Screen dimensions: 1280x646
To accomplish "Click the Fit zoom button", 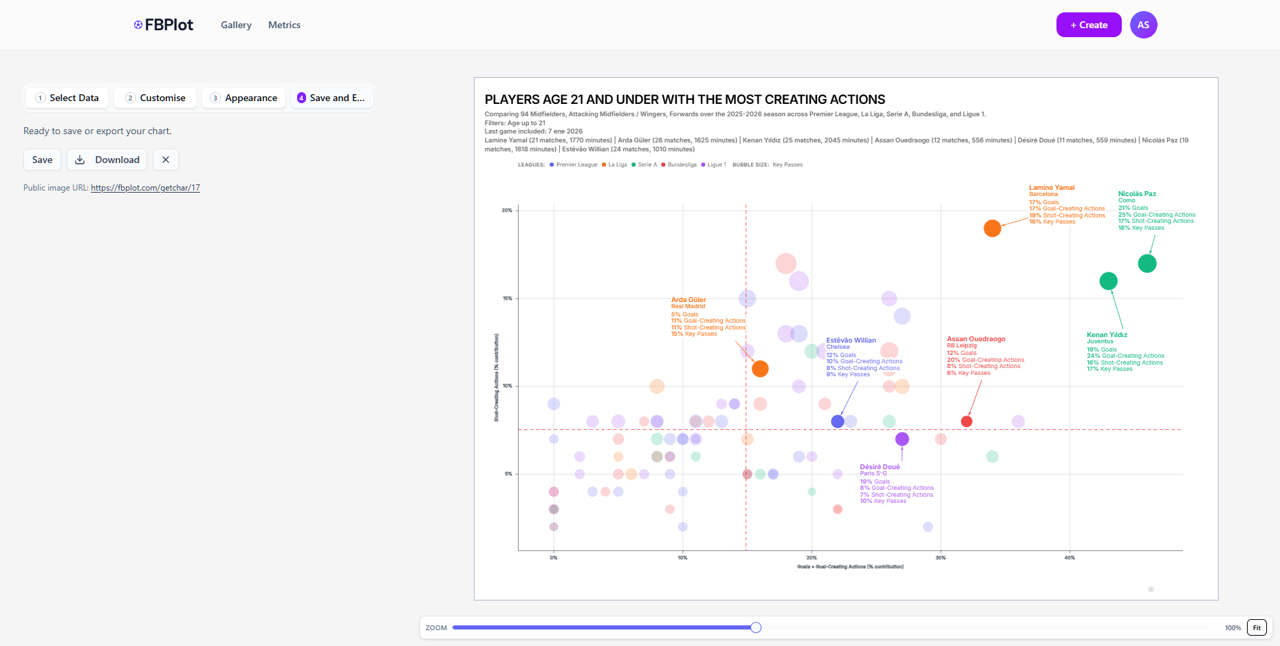I will (1257, 628).
